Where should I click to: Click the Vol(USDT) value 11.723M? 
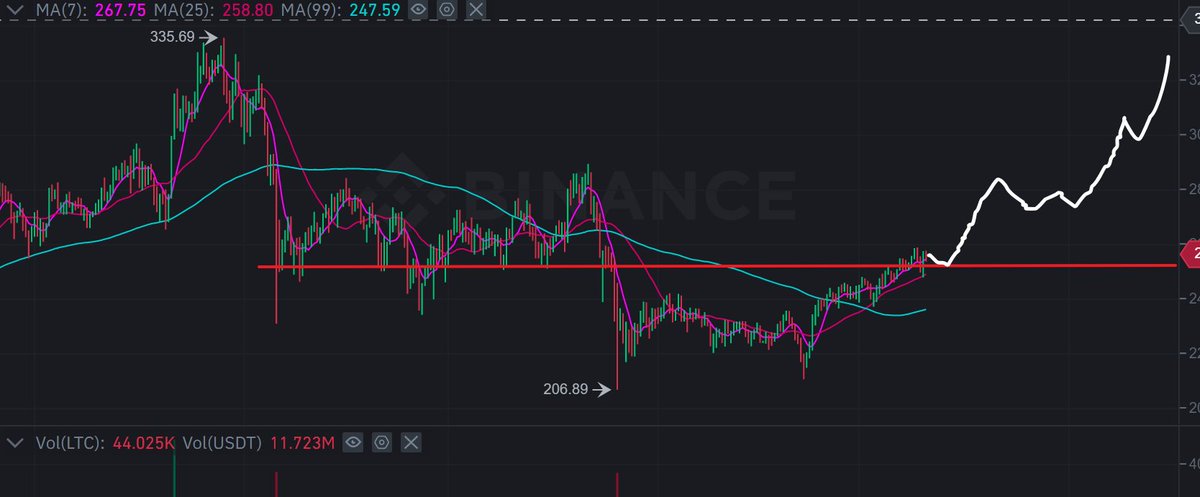tap(303, 442)
